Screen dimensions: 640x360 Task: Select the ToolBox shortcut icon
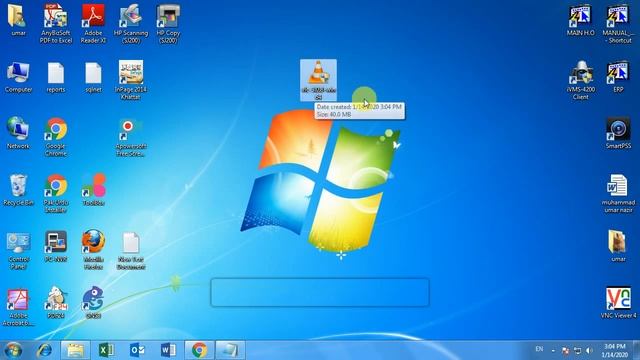[93, 190]
